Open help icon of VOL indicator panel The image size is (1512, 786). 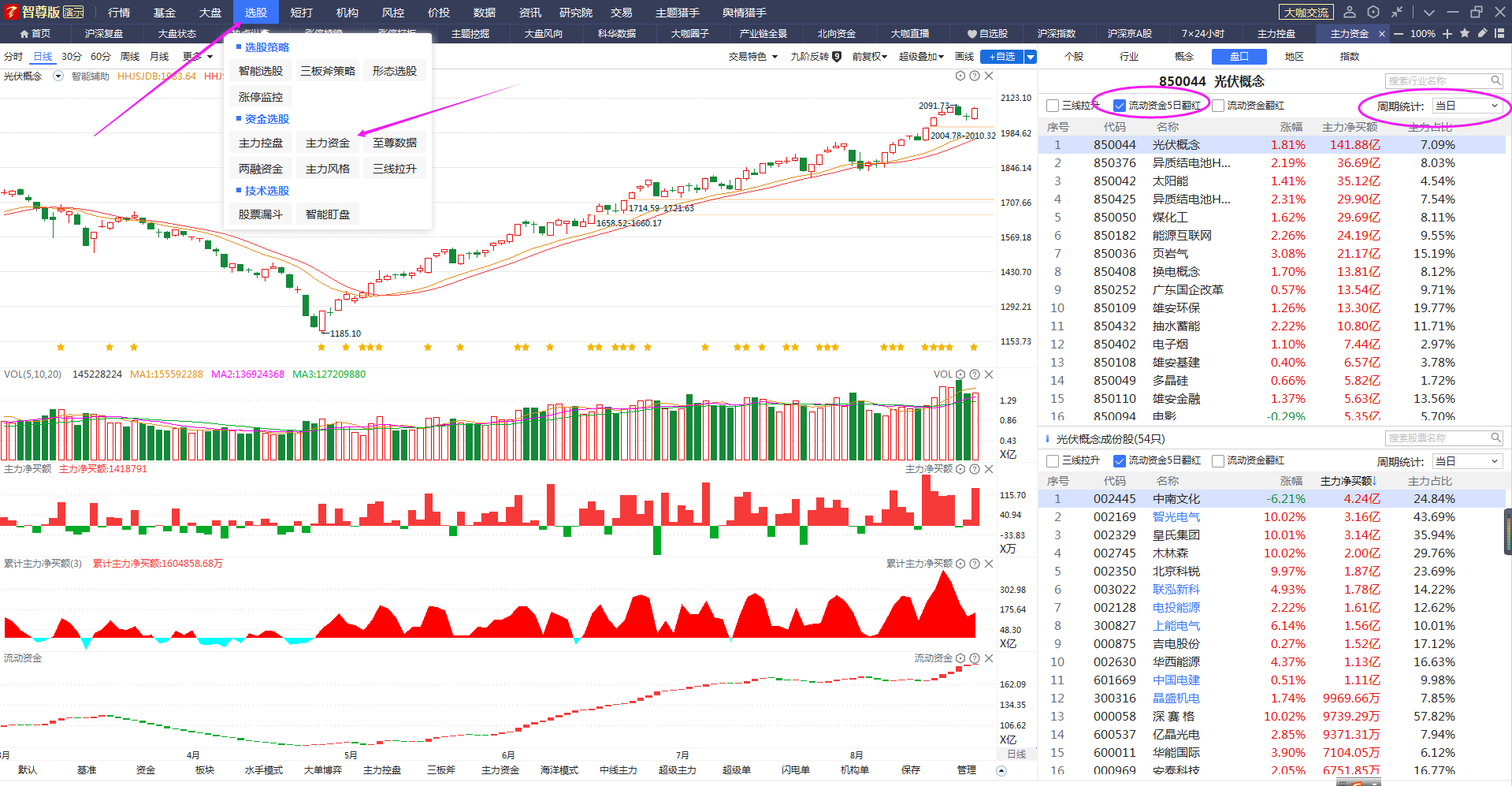[975, 374]
